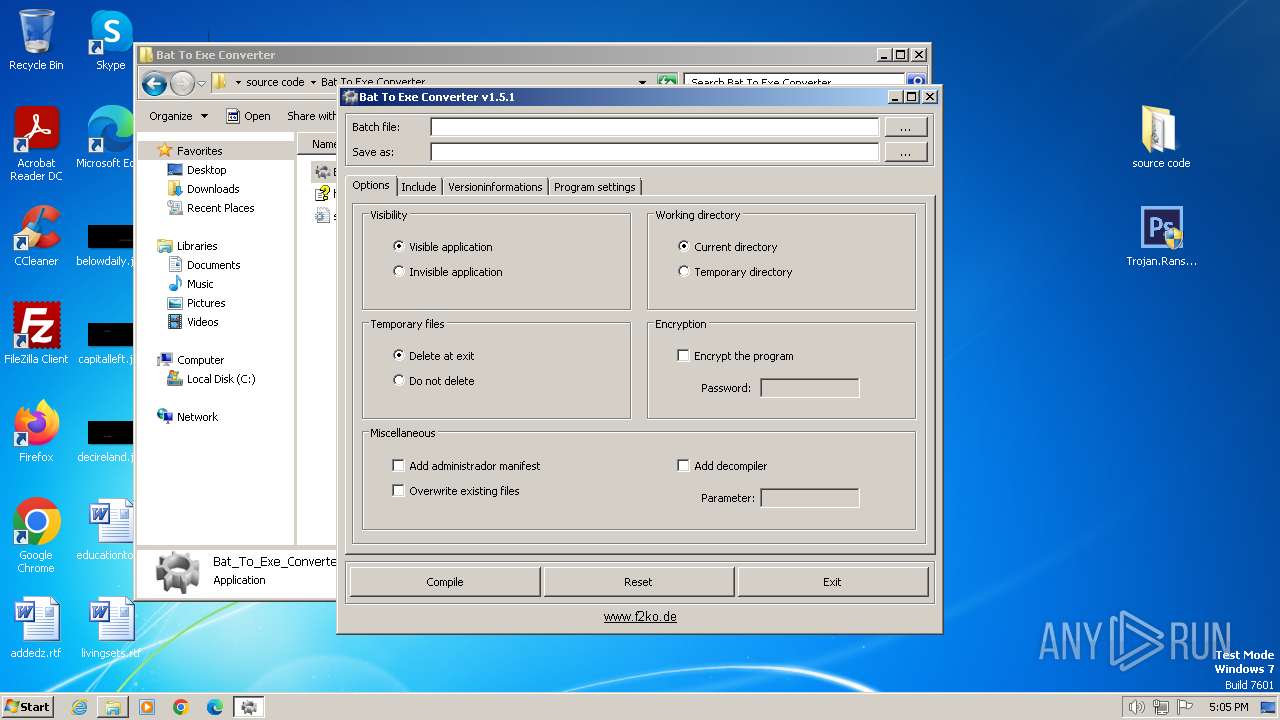
Task: Click the volume icon in system tray
Action: [x=1136, y=707]
